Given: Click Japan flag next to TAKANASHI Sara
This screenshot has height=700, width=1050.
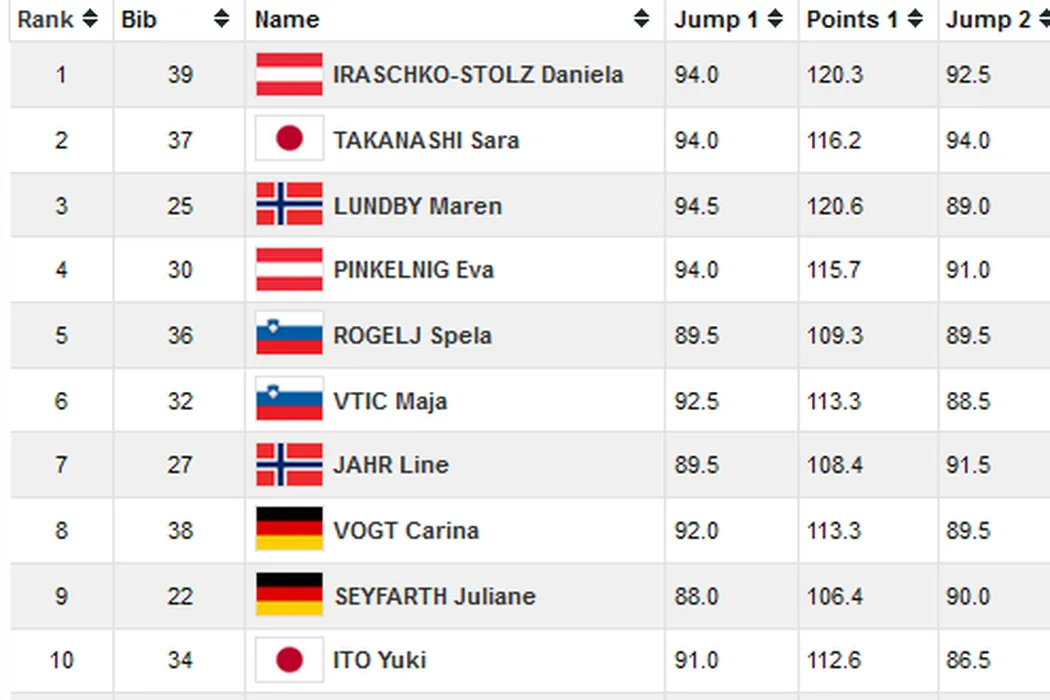Looking at the screenshot, I should 289,139.
